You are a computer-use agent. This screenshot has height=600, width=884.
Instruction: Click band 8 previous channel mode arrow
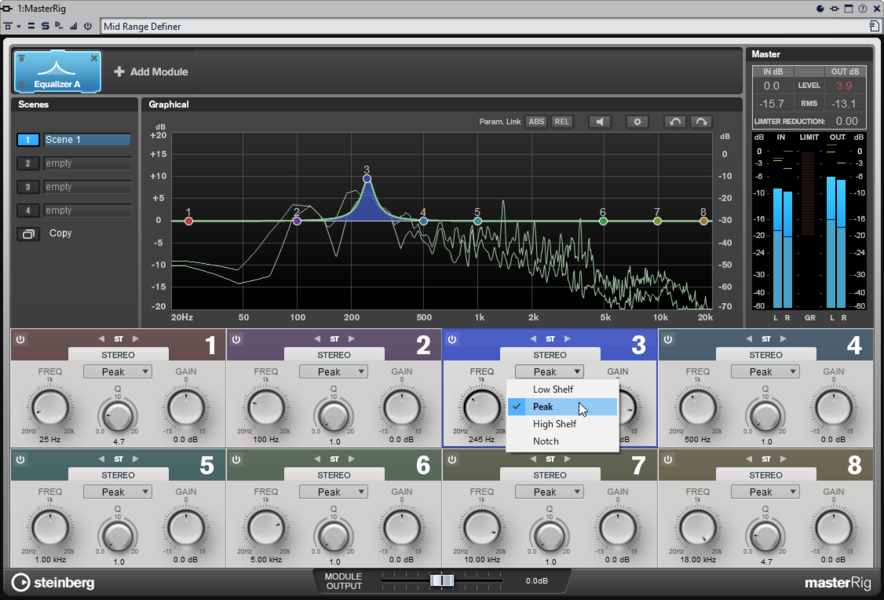[x=749, y=459]
